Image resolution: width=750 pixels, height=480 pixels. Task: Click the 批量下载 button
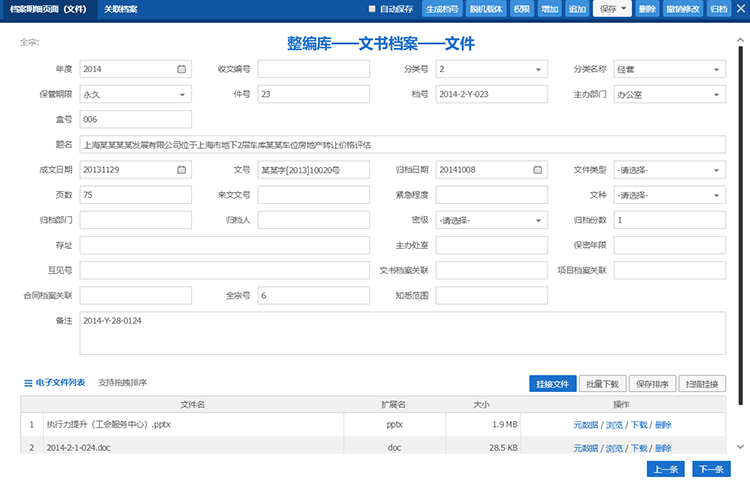[x=603, y=384]
